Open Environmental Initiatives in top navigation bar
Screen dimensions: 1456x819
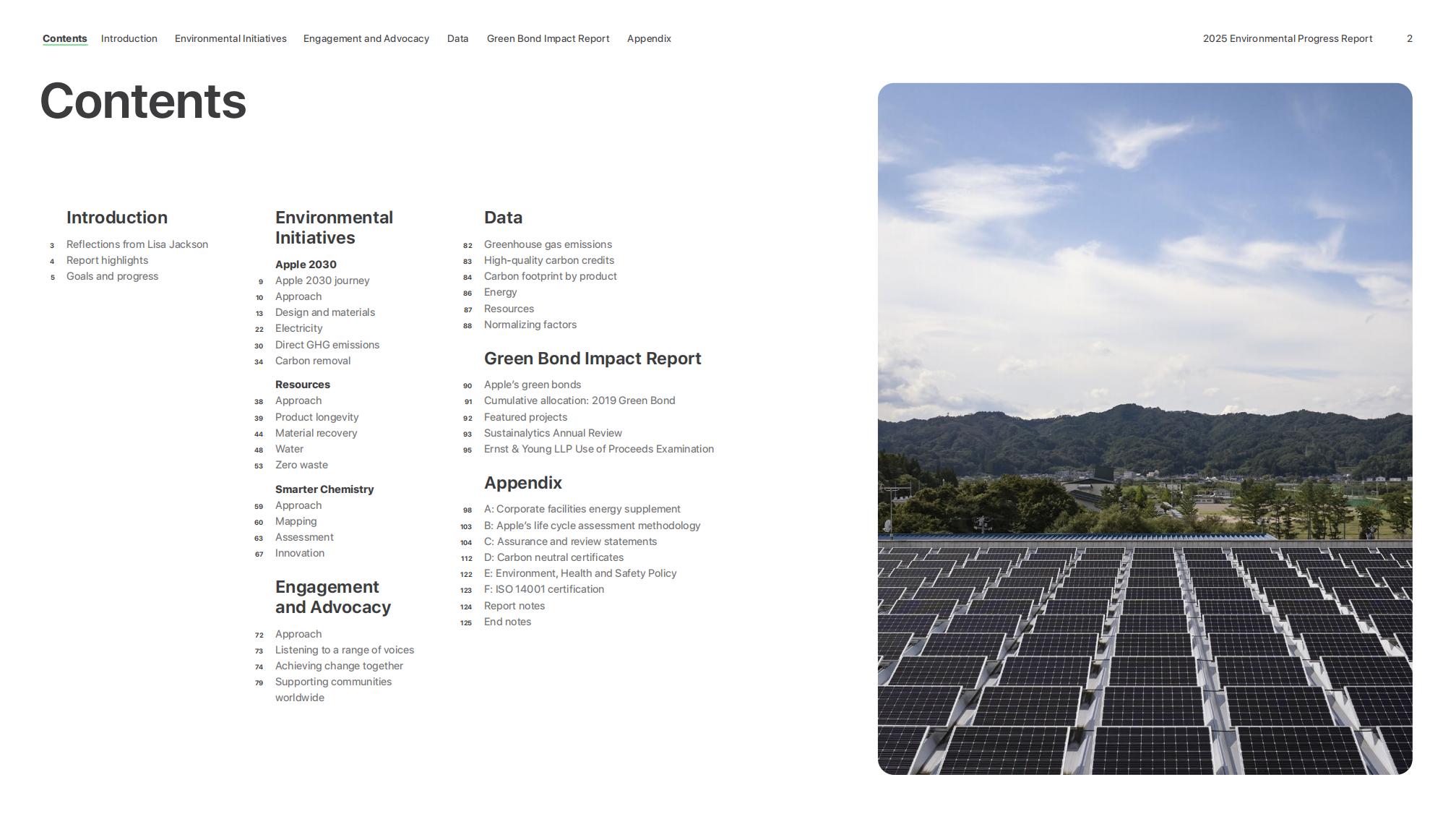tap(231, 38)
